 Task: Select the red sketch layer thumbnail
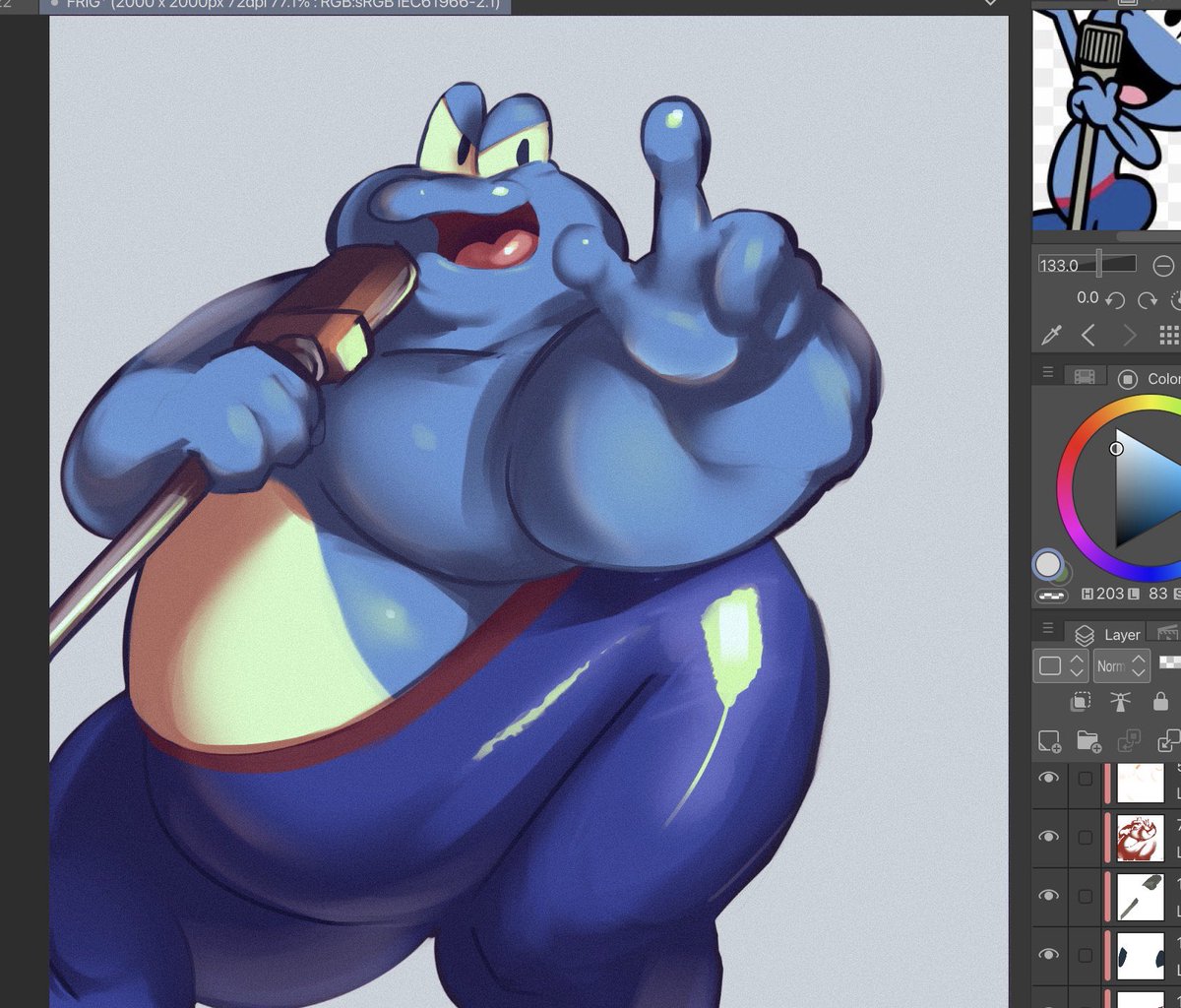point(1141,838)
